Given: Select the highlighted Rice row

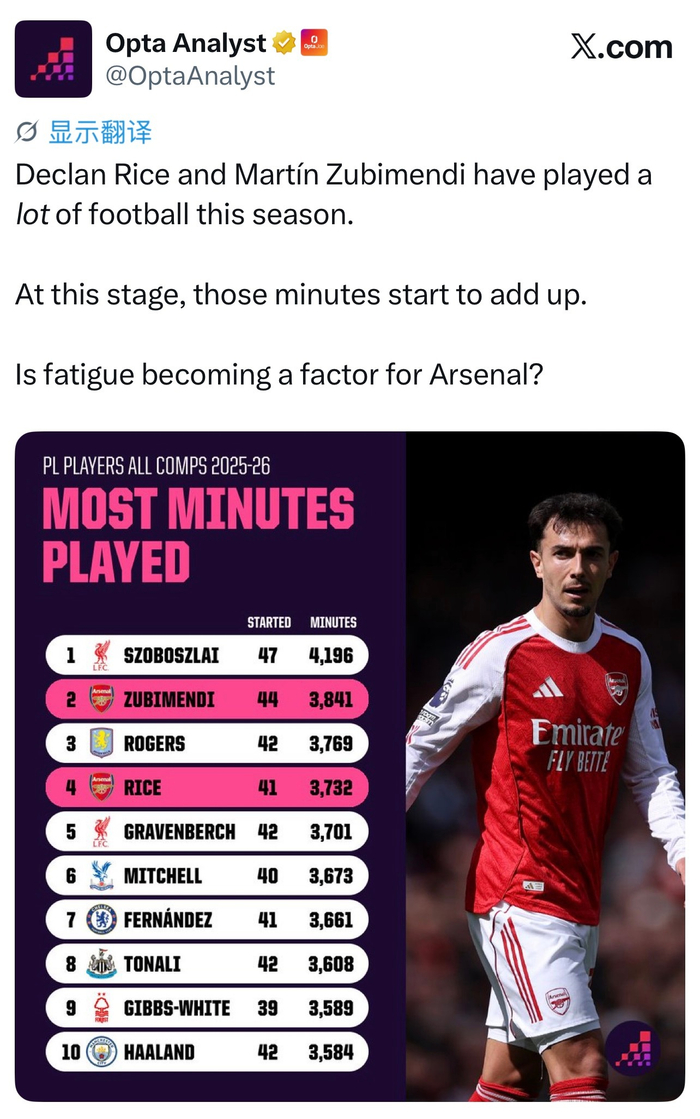Looking at the screenshot, I should tap(207, 788).
